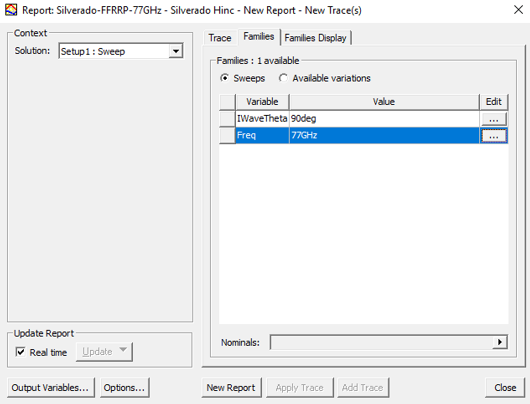The width and height of the screenshot is (530, 404).
Task: Click the Value column header
Action: [384, 102]
